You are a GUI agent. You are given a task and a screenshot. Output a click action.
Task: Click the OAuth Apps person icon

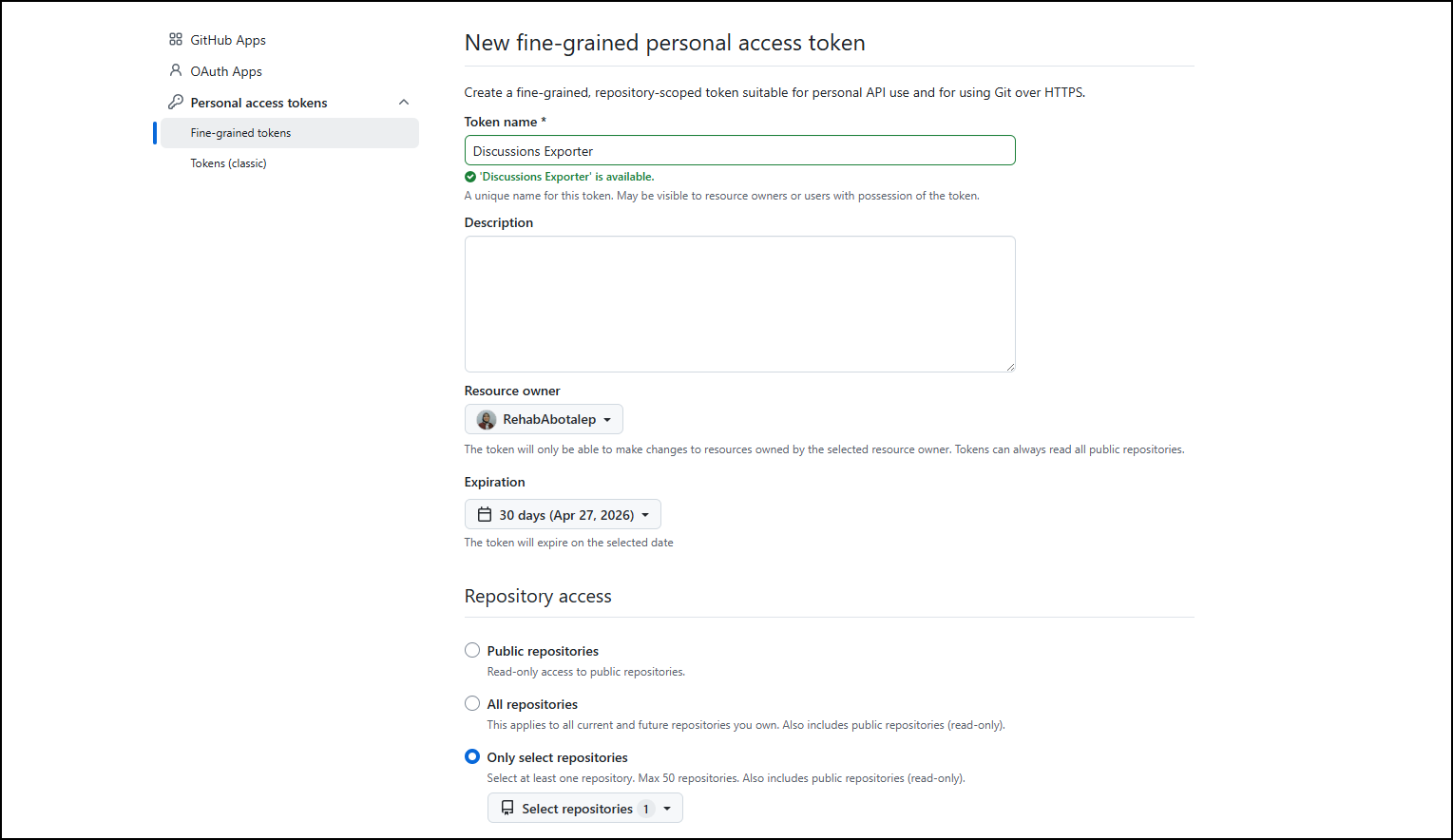(x=176, y=70)
